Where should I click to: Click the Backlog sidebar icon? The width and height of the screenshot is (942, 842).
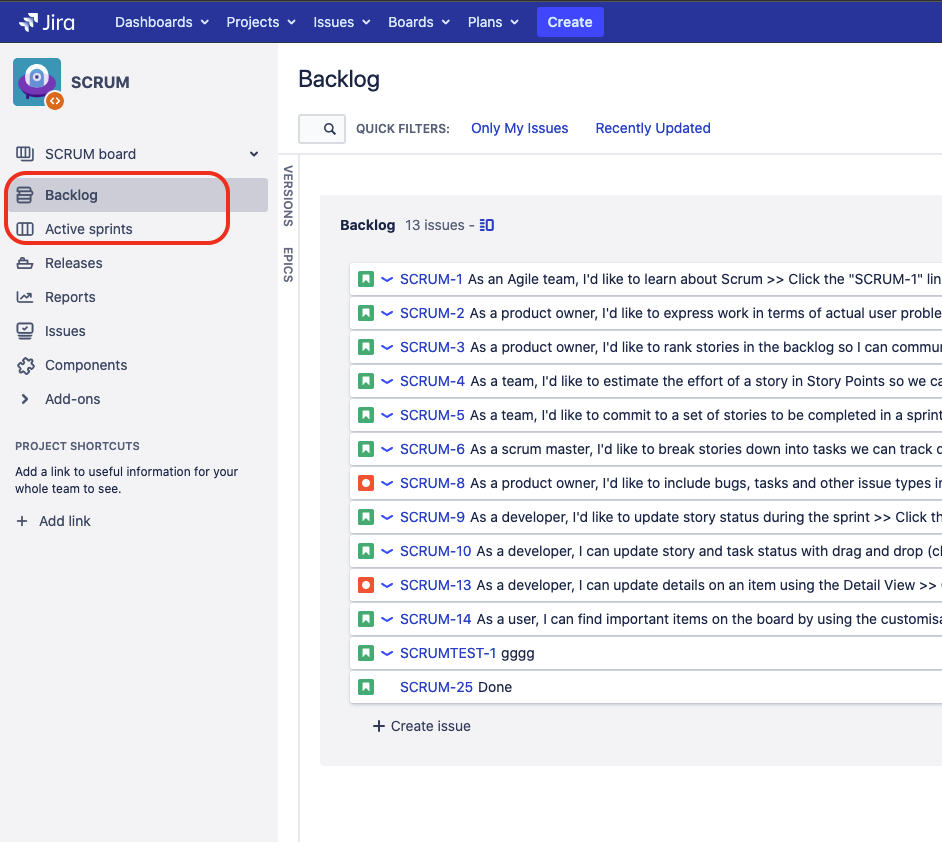[25, 195]
